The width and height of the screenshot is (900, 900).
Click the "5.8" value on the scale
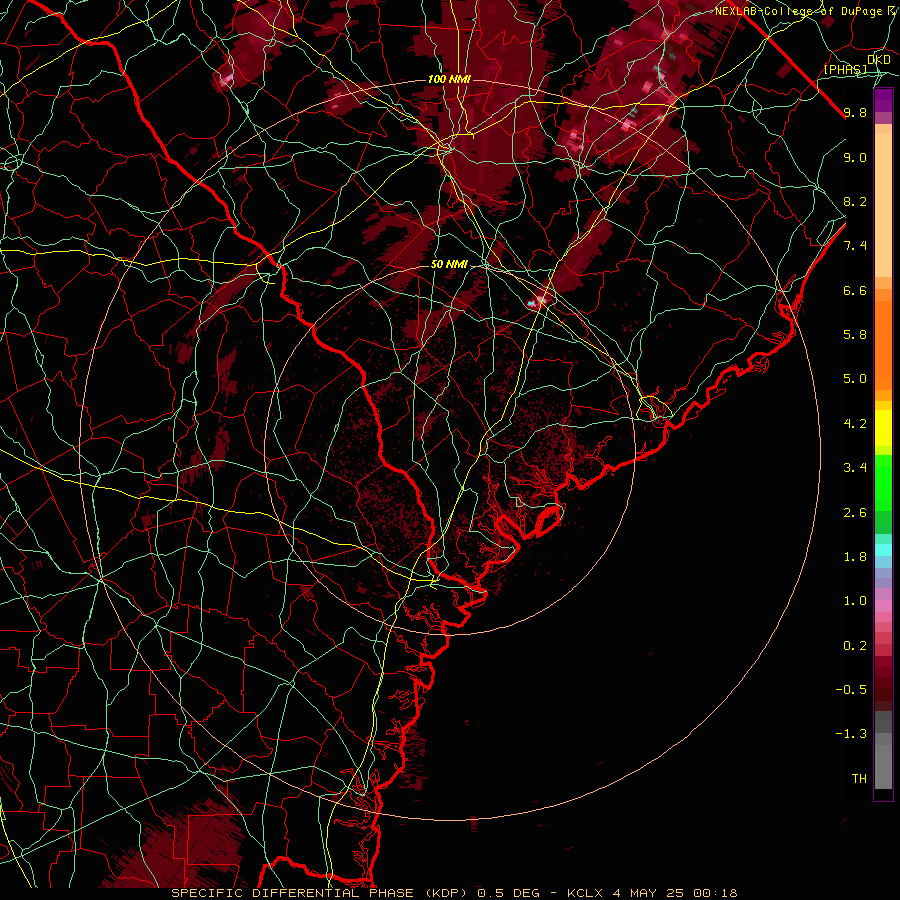[x=855, y=335]
